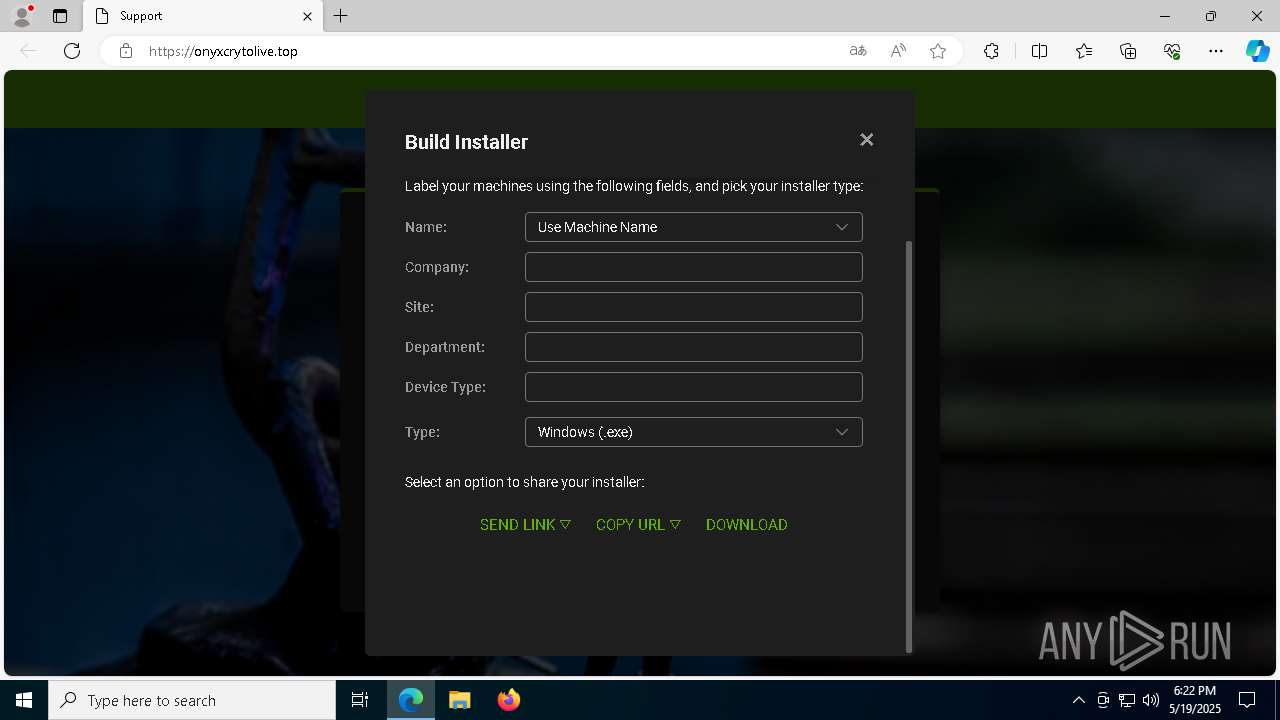Open Collections panel

tap(1128, 51)
